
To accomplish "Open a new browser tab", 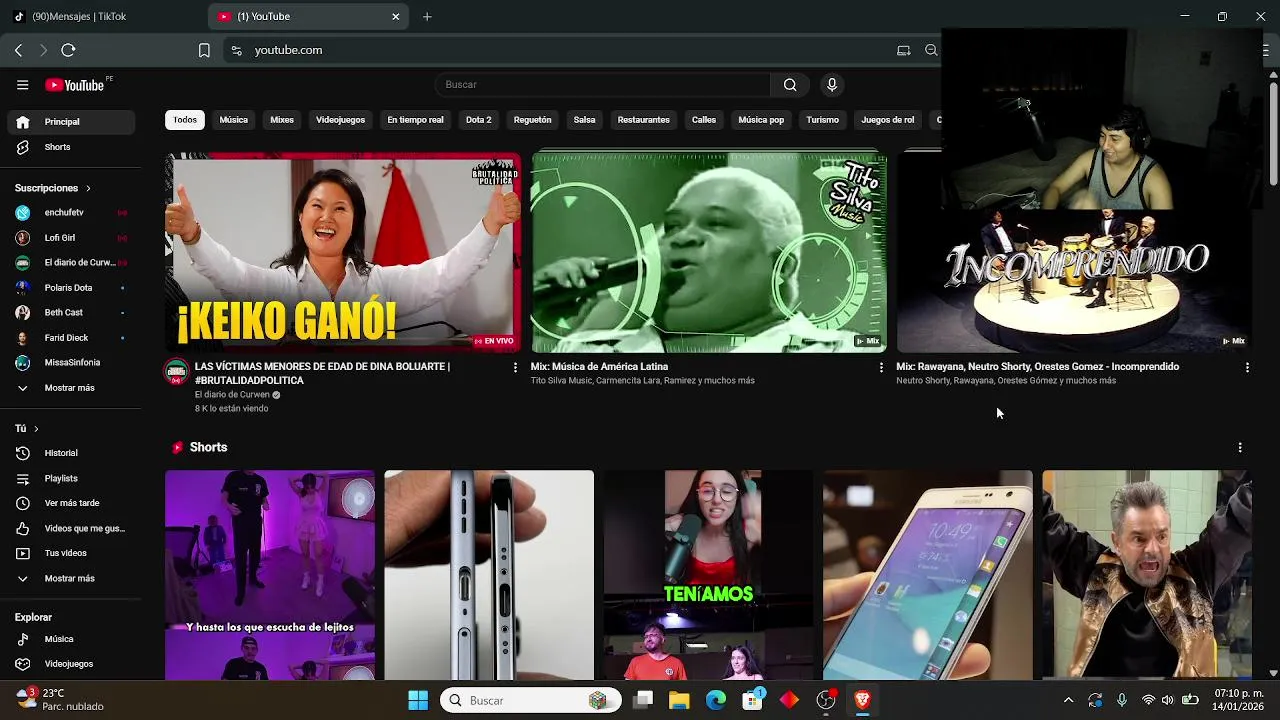I will tap(427, 16).
